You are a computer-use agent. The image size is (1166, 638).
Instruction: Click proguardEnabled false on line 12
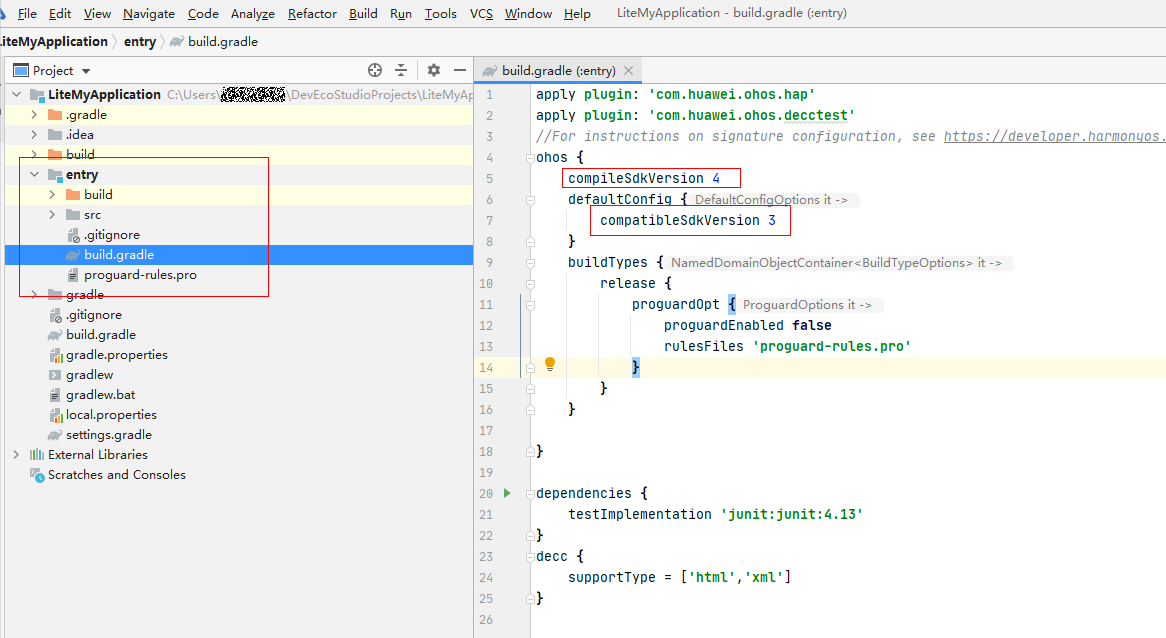coord(747,325)
